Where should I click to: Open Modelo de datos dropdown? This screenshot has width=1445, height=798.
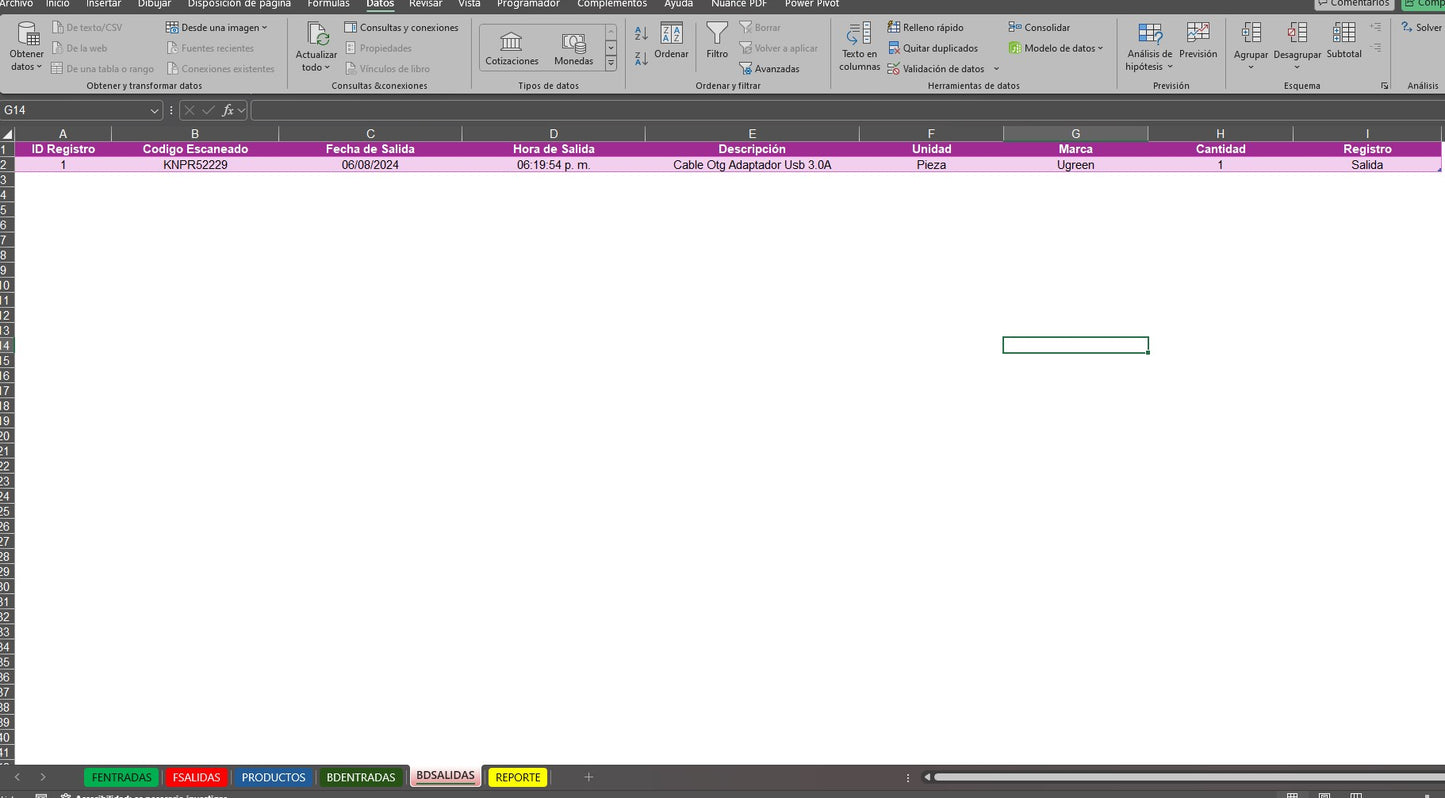coord(1056,48)
